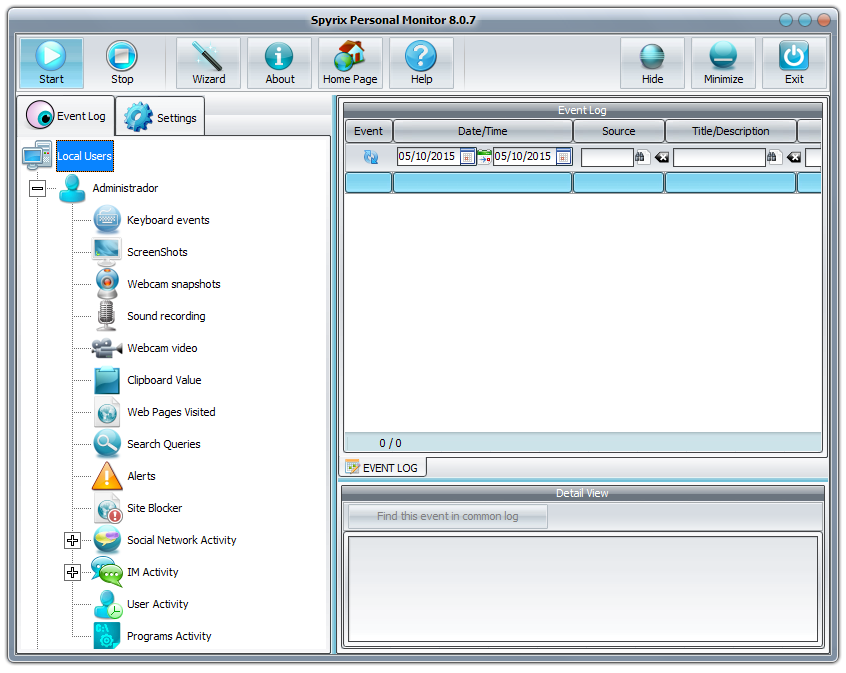The width and height of the screenshot is (846, 673).
Task: Select the Administrador user
Action: pyautogui.click(x=125, y=188)
